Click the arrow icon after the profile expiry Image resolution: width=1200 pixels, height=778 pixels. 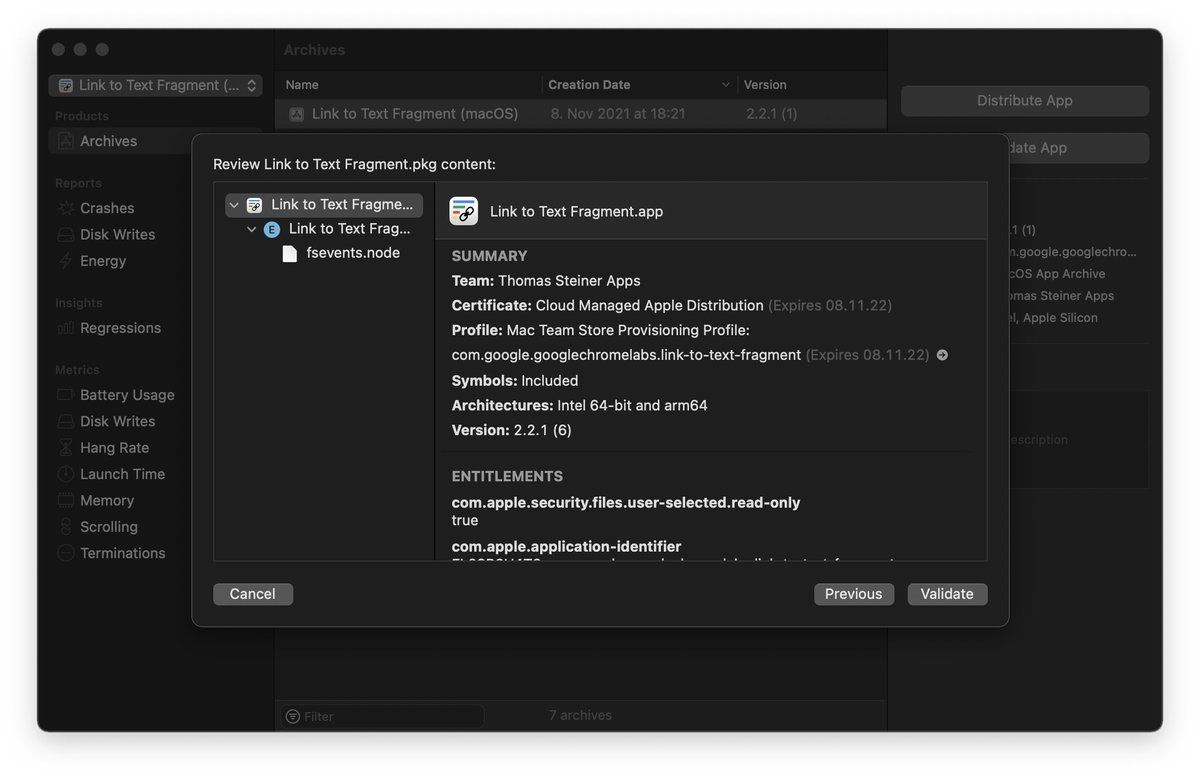click(x=942, y=355)
